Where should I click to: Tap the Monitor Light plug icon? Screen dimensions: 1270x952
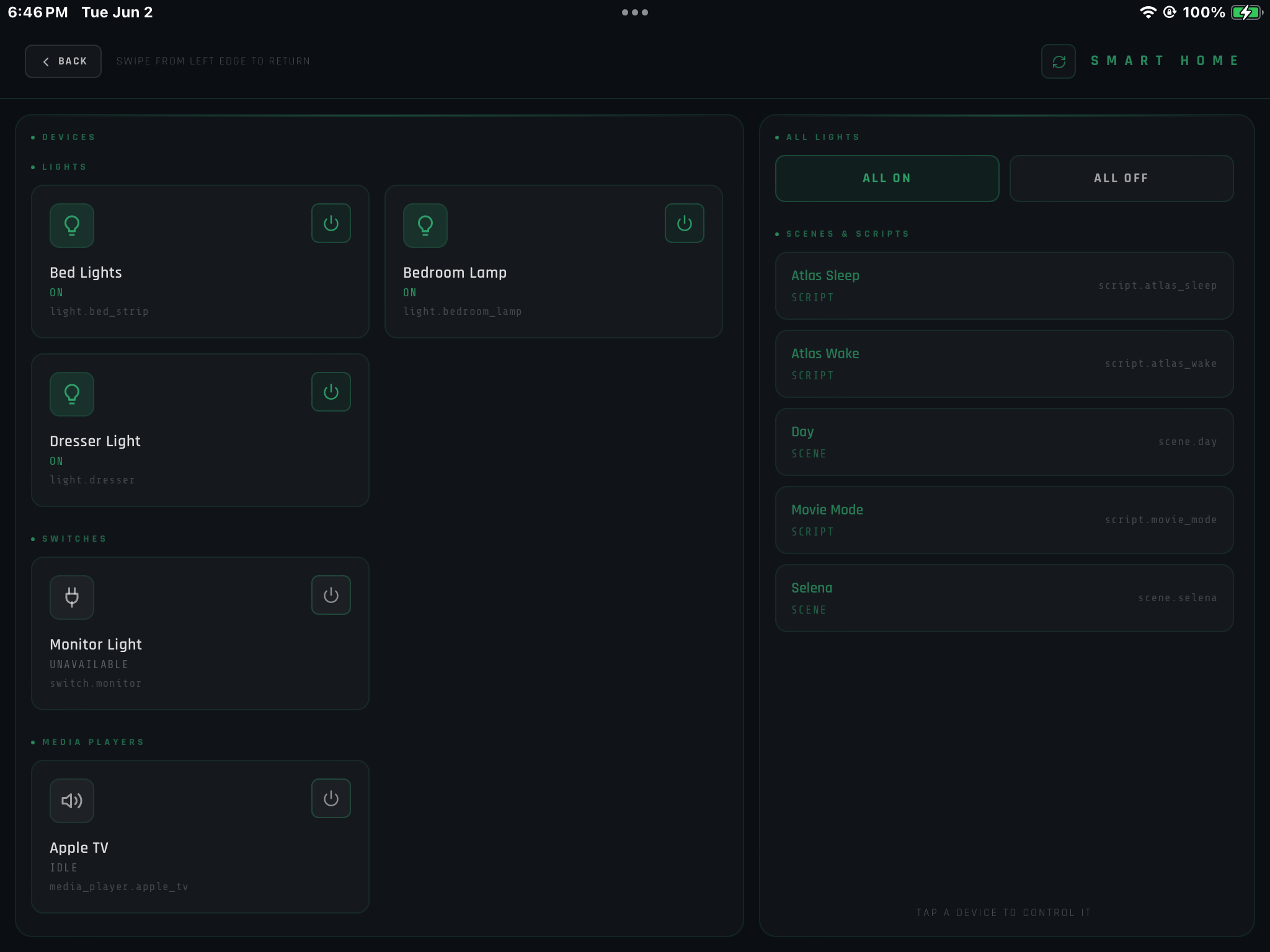click(72, 597)
